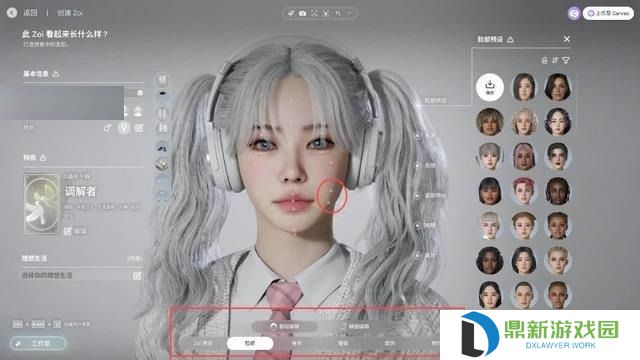Switch to the 配饰 accessories tab
Image resolution: width=640 pixels, height=360 pixels.
pyautogui.click(x=390, y=343)
